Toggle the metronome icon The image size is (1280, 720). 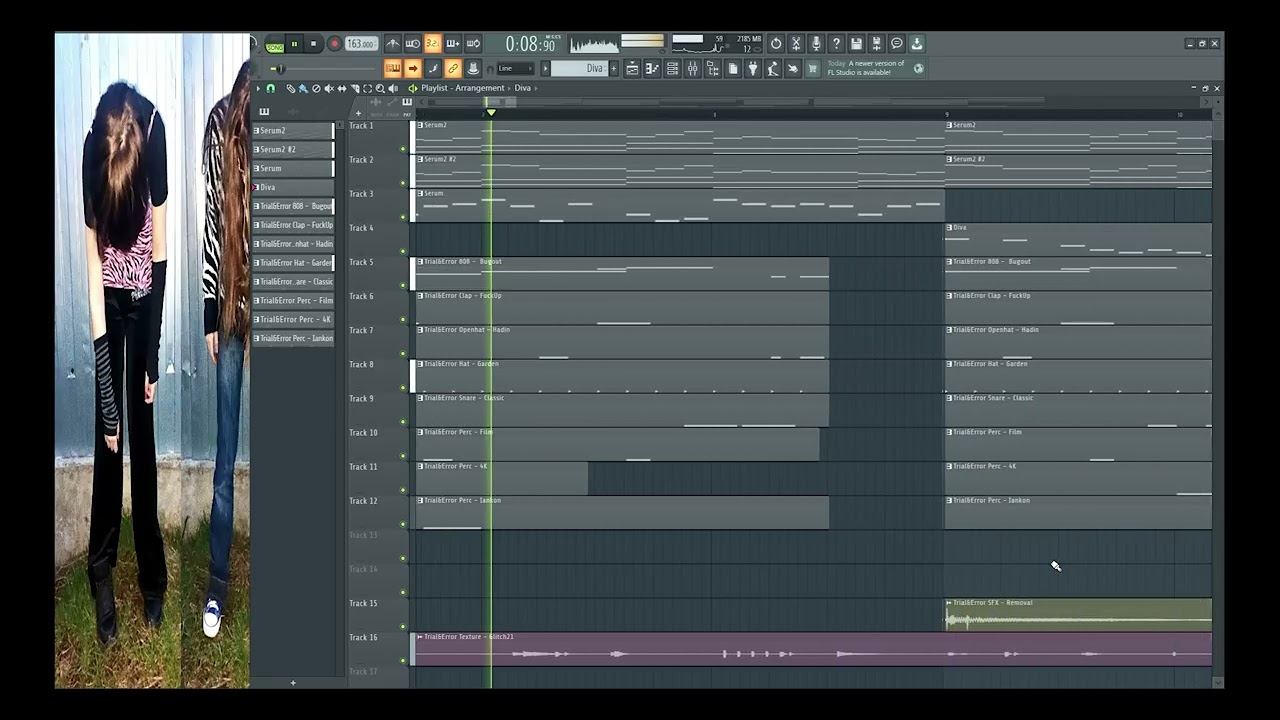392,43
